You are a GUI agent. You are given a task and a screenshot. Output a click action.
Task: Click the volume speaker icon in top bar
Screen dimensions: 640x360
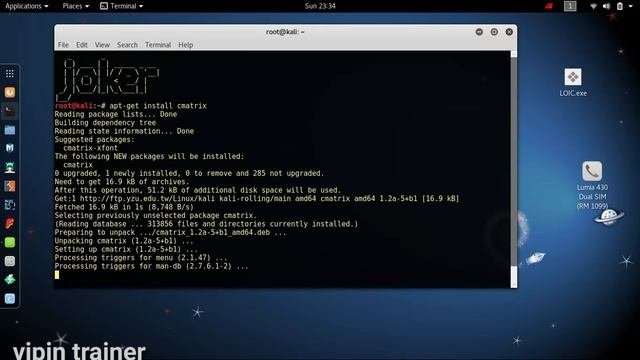click(x=607, y=6)
